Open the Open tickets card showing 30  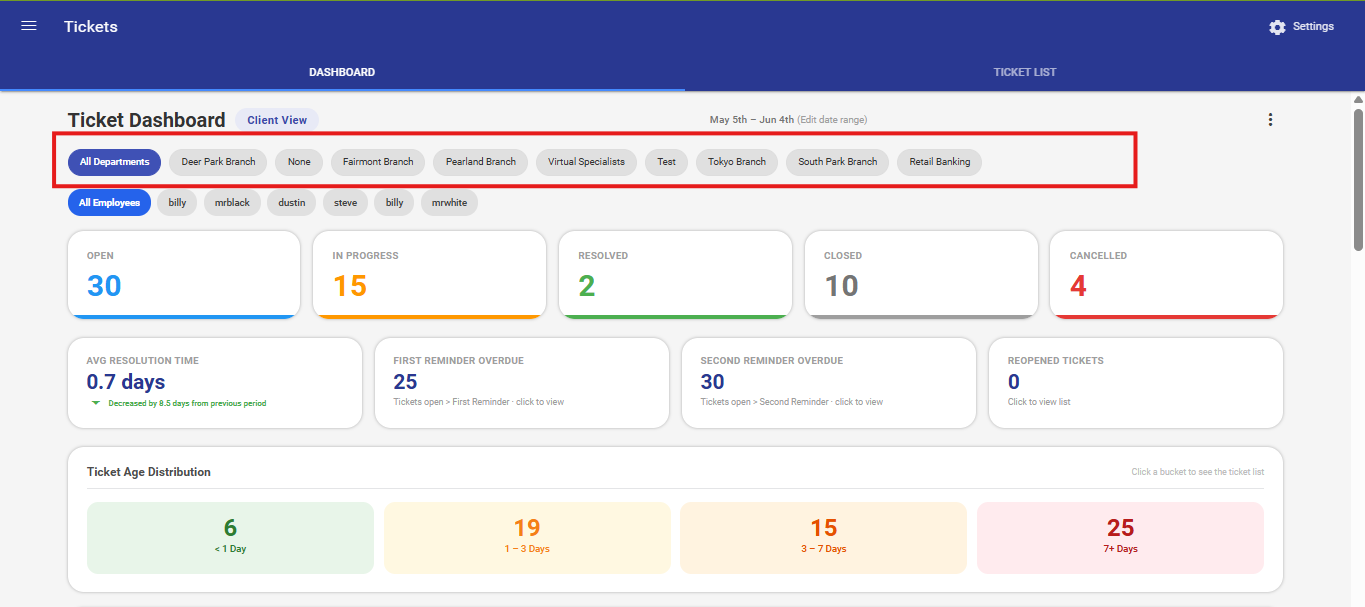(184, 275)
